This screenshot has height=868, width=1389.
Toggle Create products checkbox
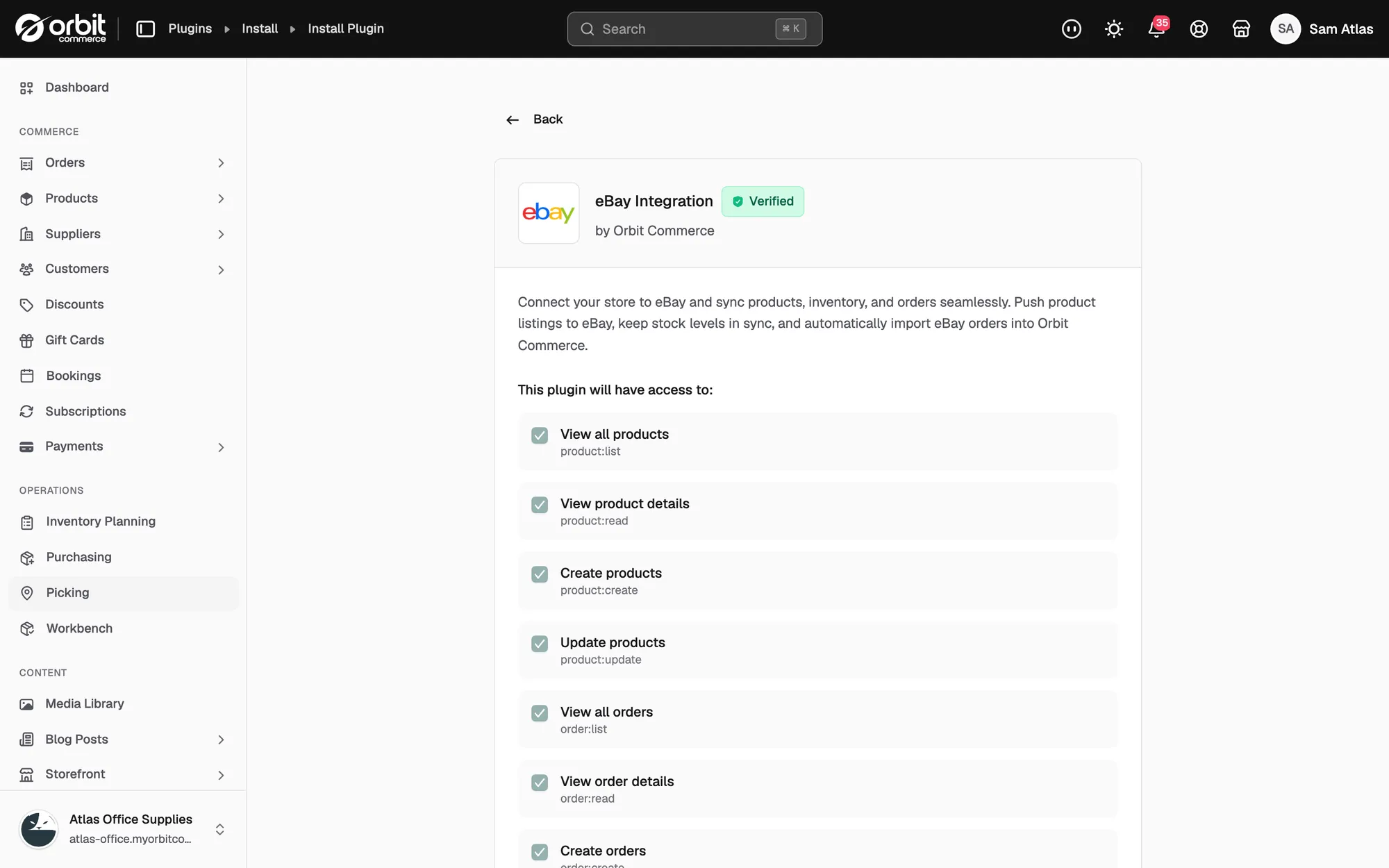coord(540,574)
